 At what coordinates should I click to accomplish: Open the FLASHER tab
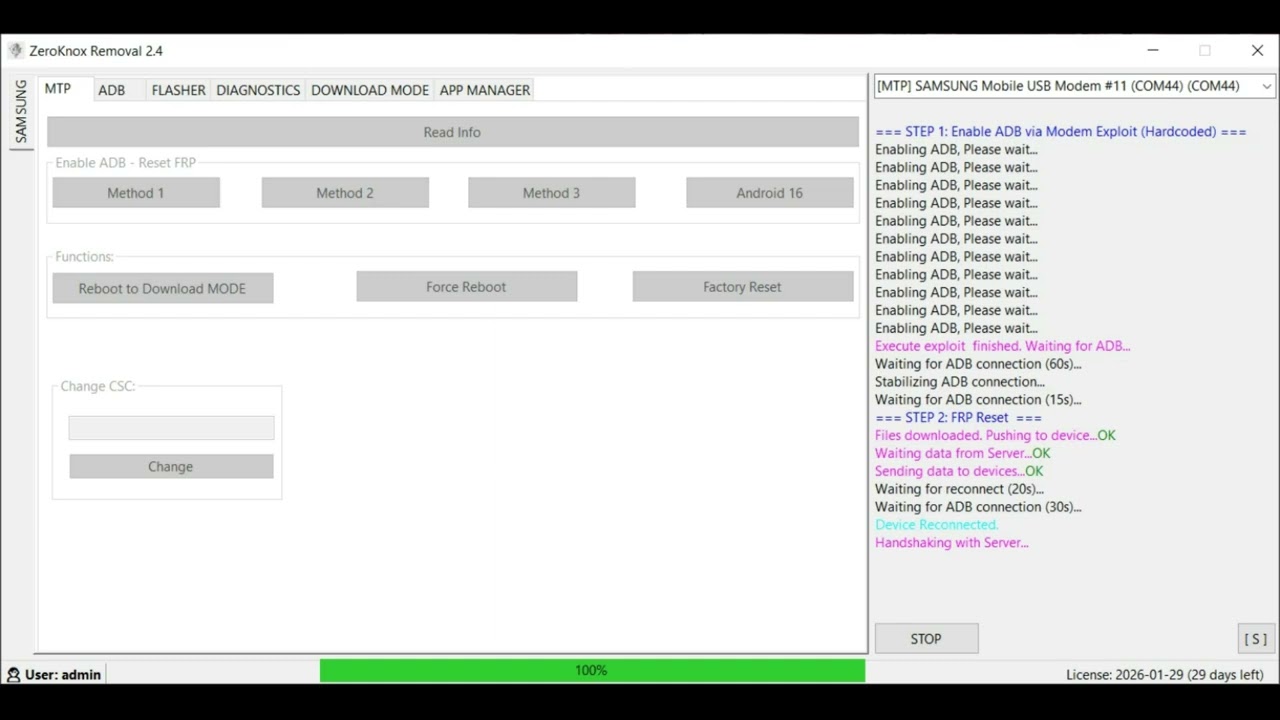pos(179,90)
